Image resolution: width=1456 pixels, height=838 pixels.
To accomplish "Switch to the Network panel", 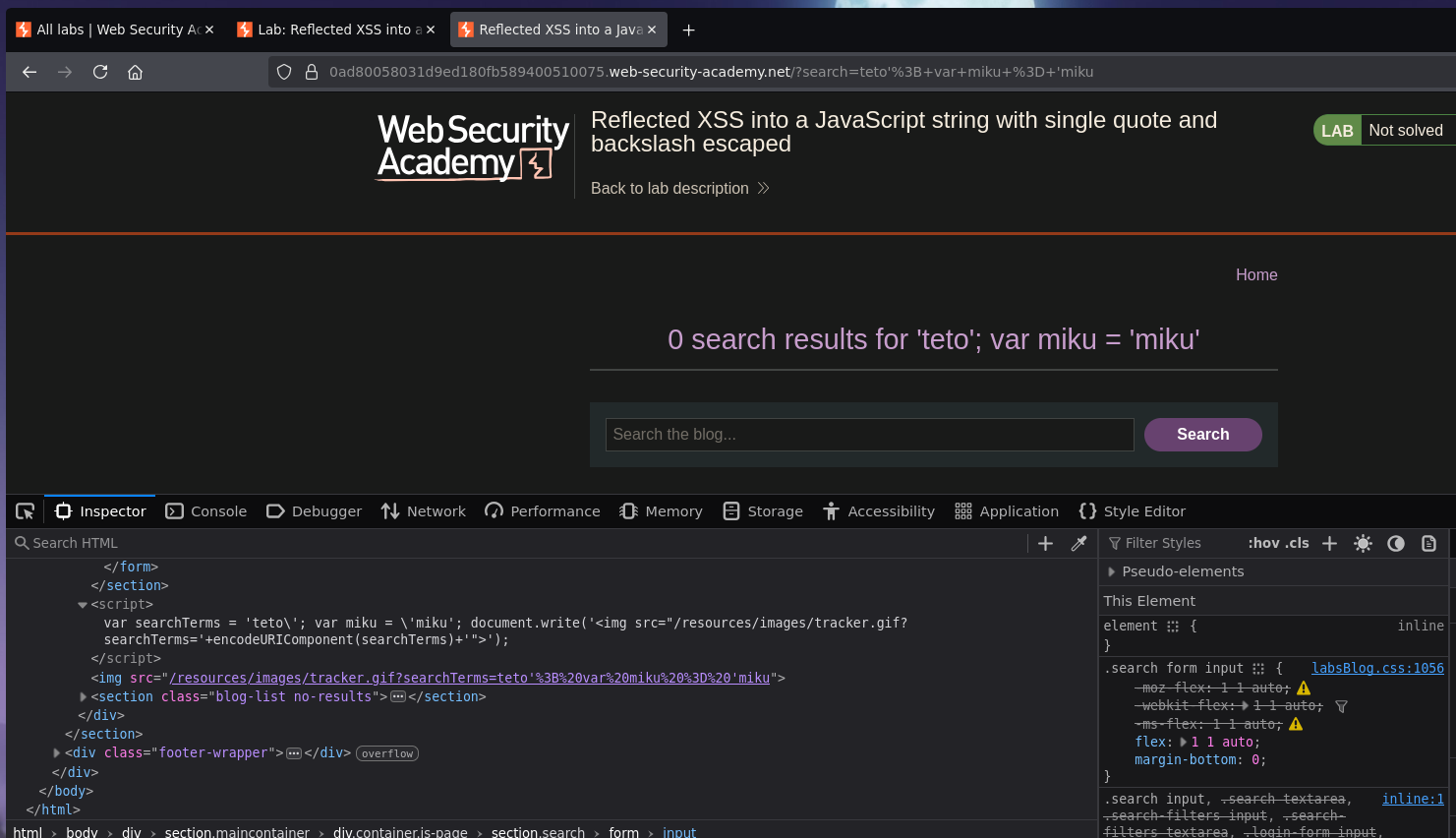I will pos(424,511).
